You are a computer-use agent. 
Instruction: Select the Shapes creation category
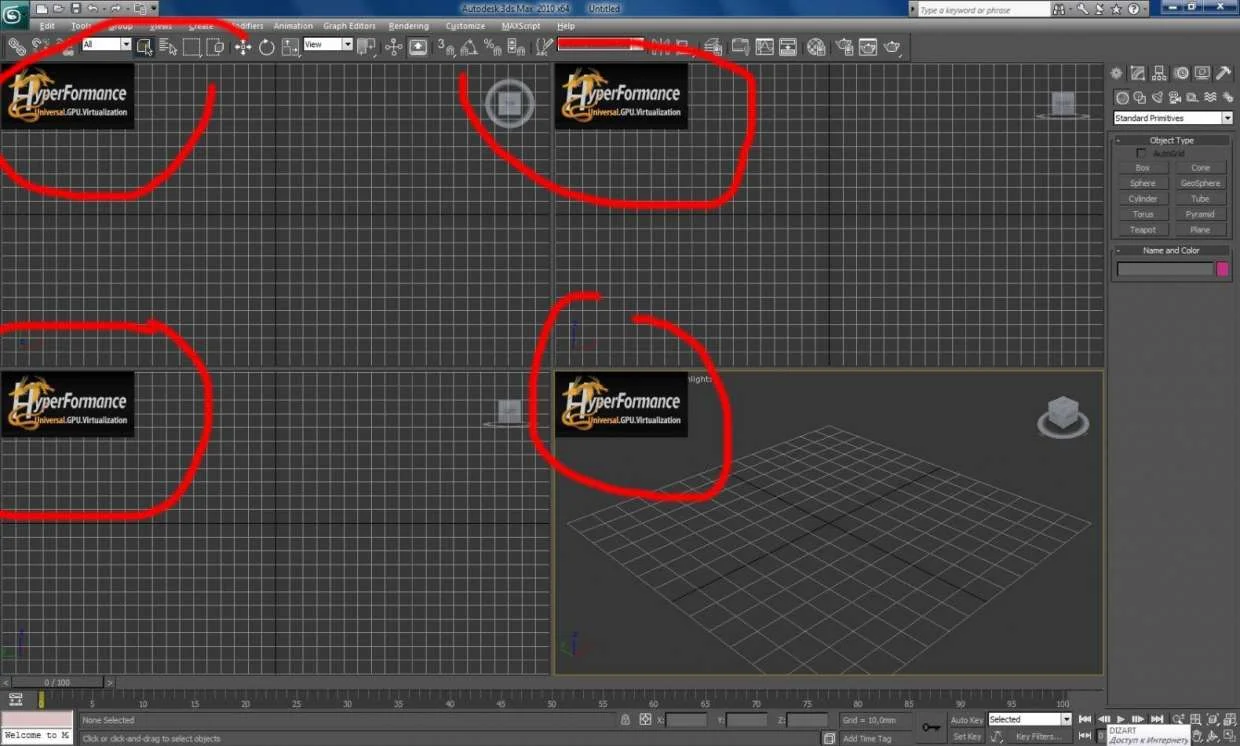(x=1140, y=97)
